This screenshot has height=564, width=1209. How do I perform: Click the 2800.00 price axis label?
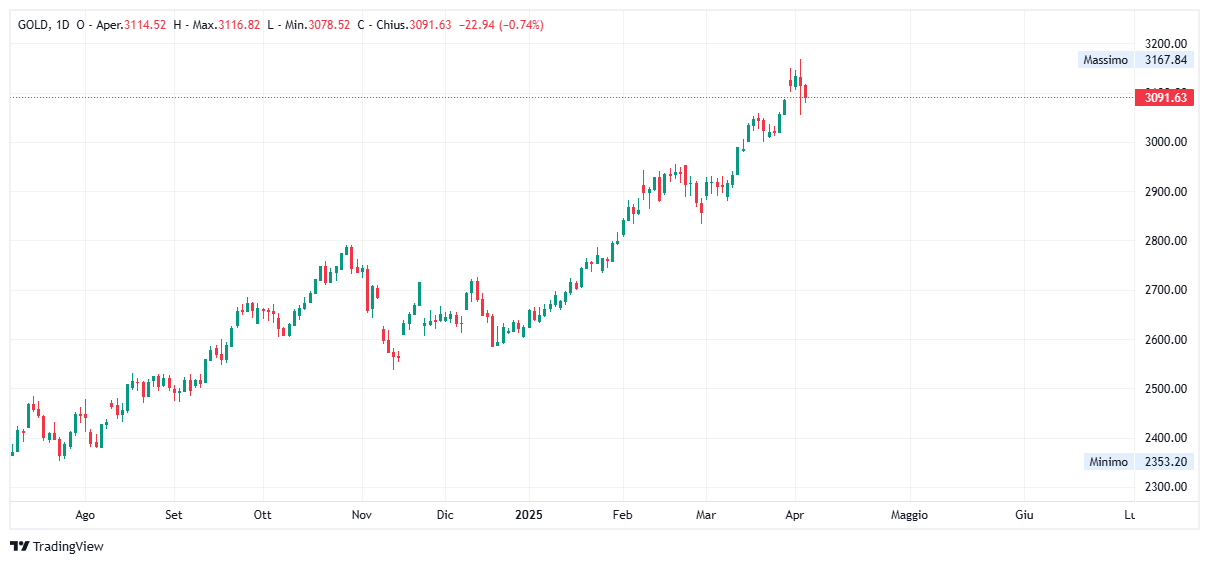click(x=1166, y=241)
